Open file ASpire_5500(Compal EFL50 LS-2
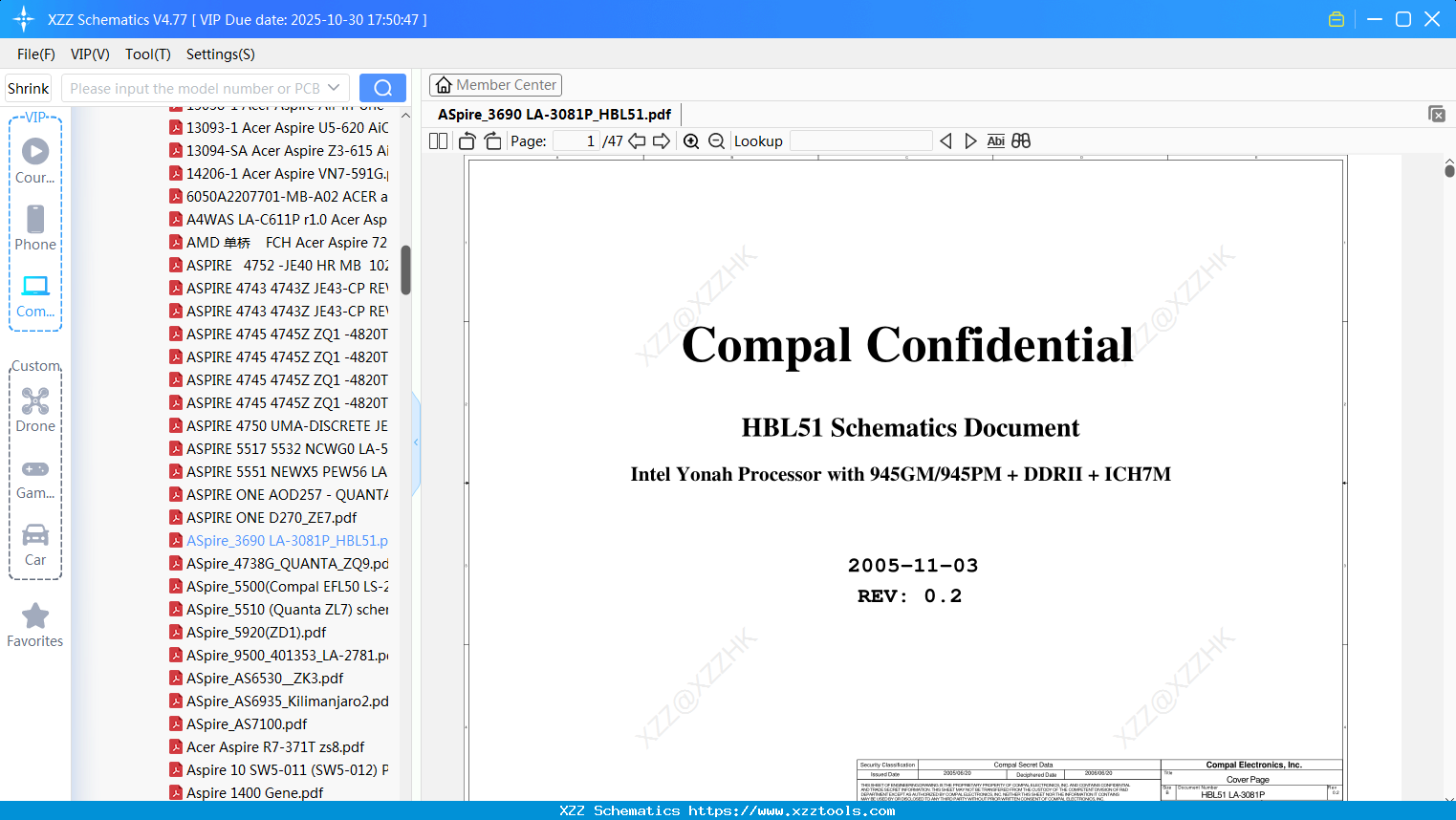 (x=279, y=587)
